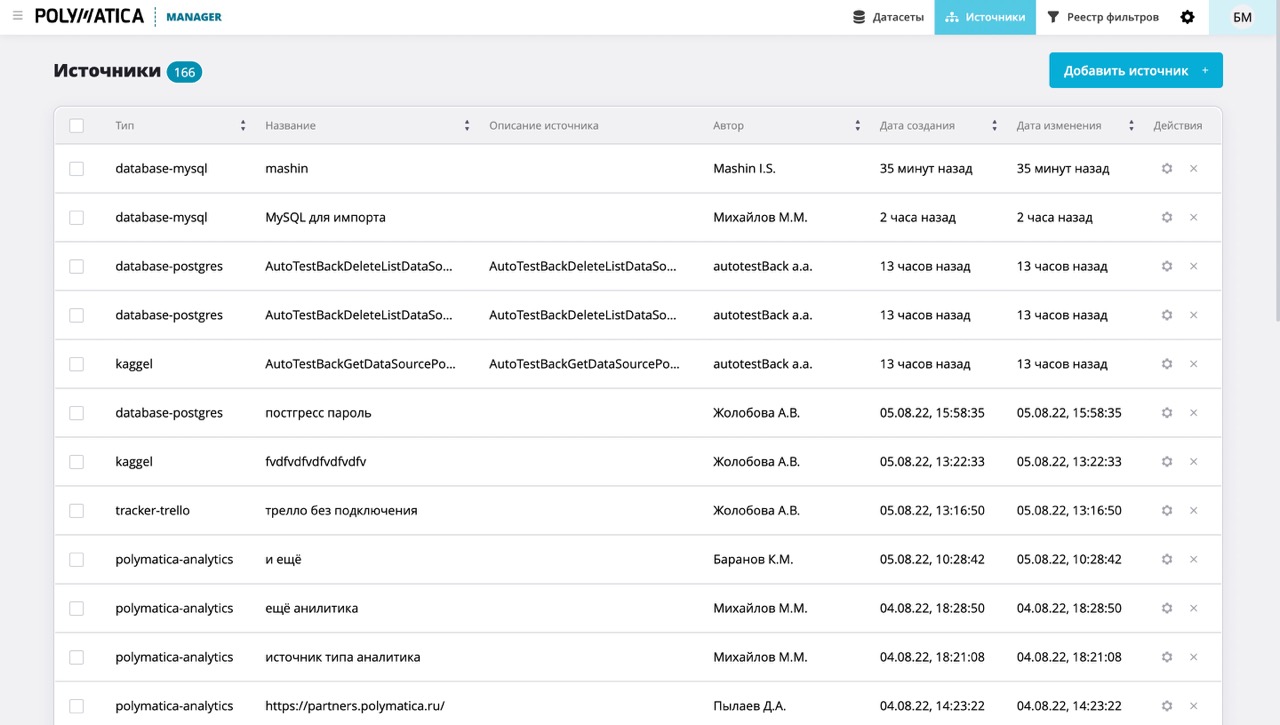
Task: Click creation date 04.08.22, 18:21:08
Action: [932, 658]
